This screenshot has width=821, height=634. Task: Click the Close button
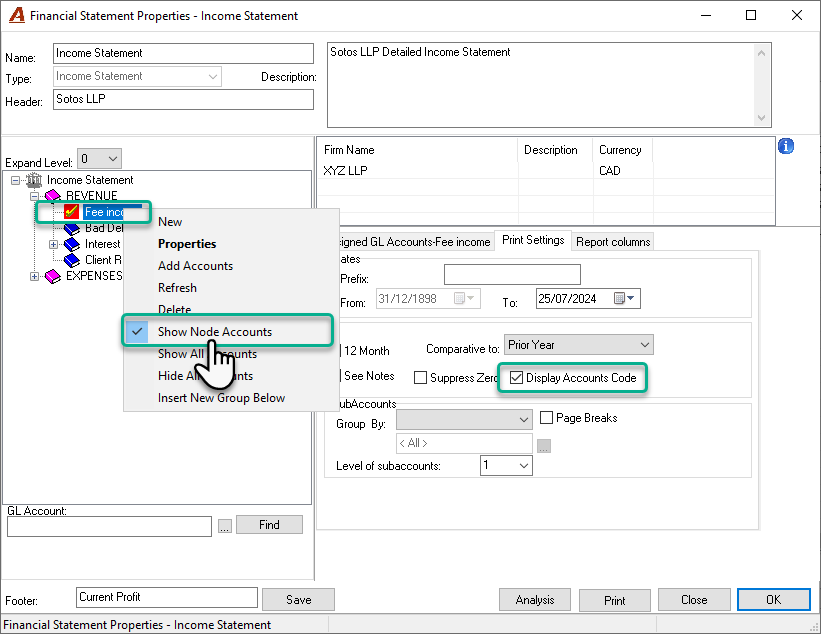coord(694,599)
